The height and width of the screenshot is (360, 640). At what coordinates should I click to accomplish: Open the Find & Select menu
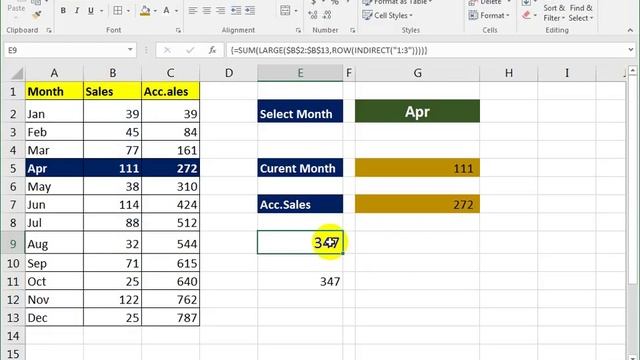coord(580,13)
